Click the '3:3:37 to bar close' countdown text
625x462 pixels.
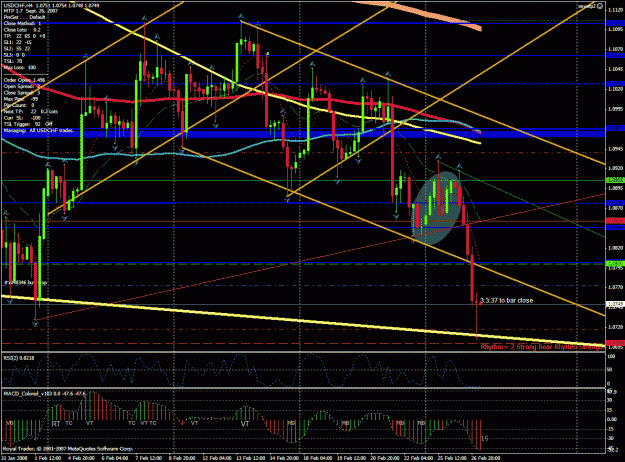click(508, 301)
